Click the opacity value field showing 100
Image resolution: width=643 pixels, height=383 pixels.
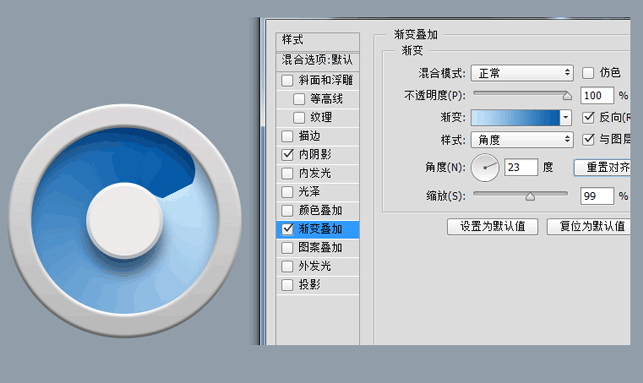pos(597,96)
